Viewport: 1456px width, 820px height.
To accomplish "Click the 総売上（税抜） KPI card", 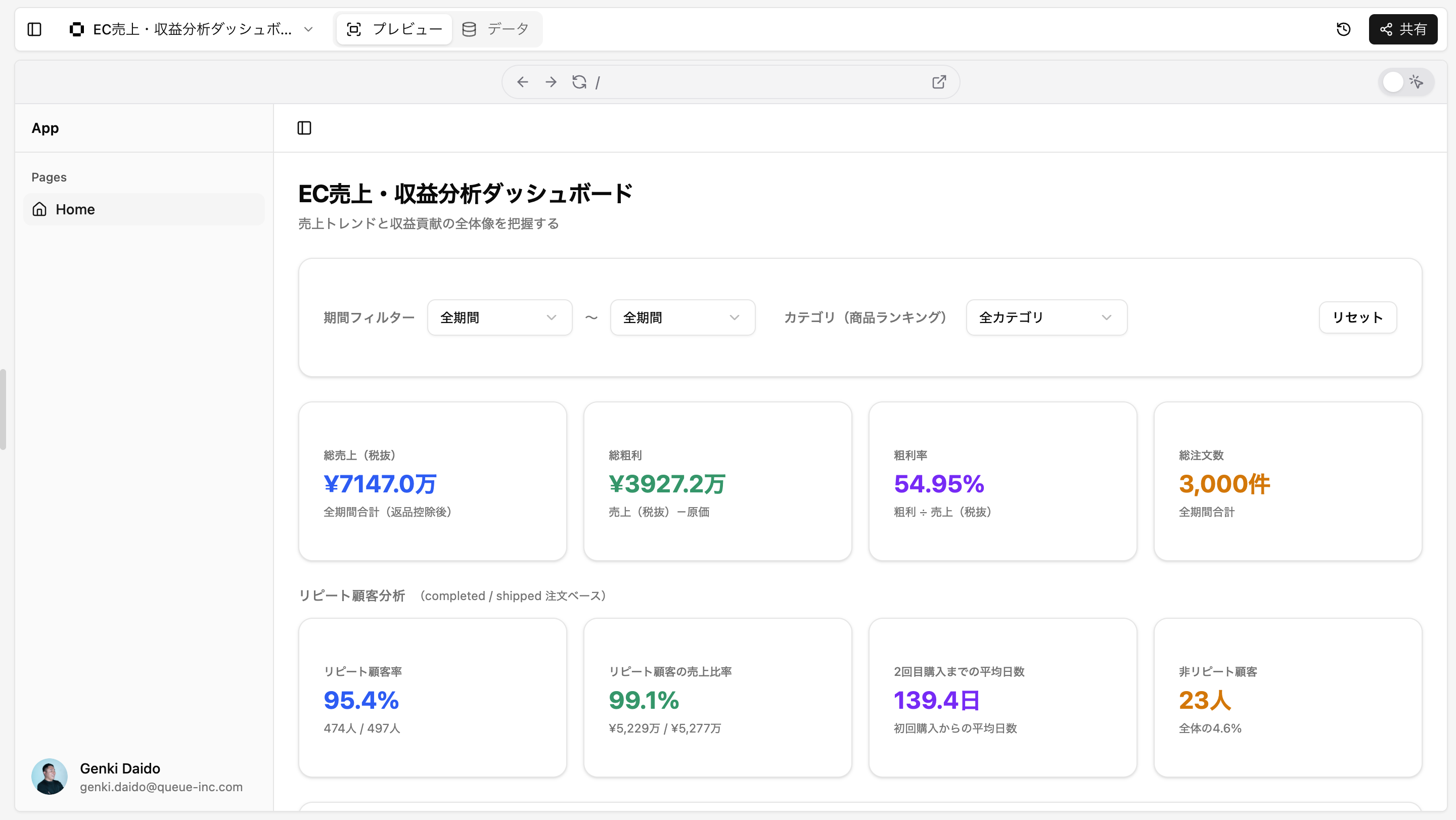I will (432, 481).
